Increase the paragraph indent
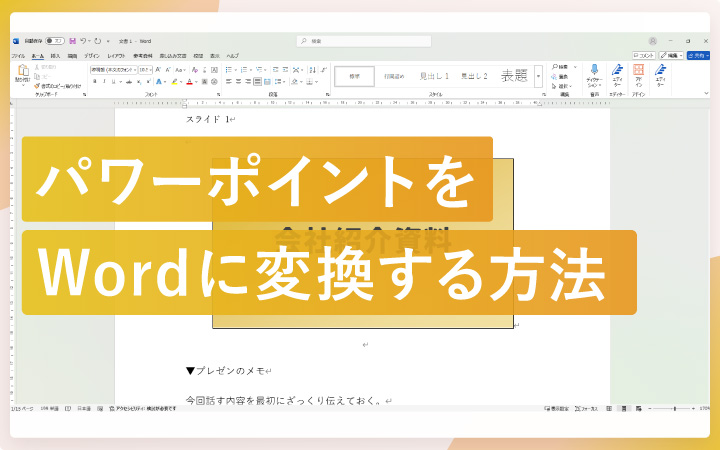This screenshot has width=720, height=450. click(285, 70)
